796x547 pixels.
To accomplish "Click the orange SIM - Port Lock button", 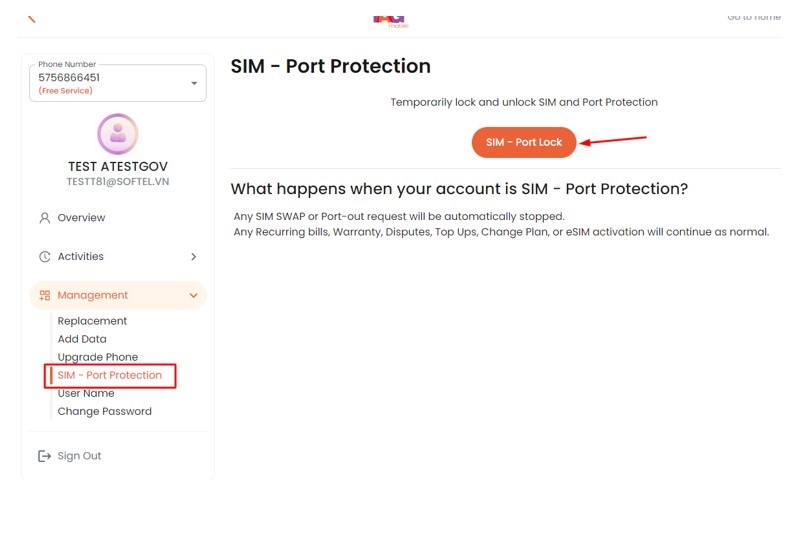I will pyautogui.click(x=524, y=142).
